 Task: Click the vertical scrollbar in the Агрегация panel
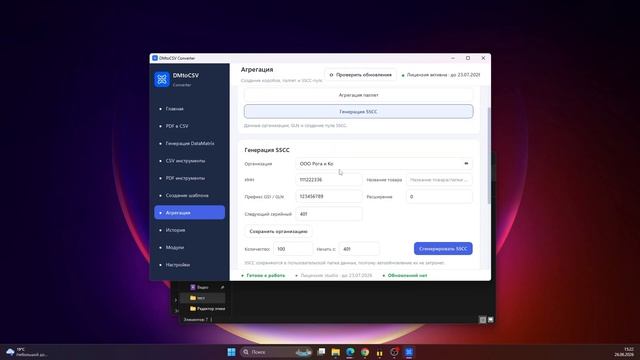click(489, 155)
